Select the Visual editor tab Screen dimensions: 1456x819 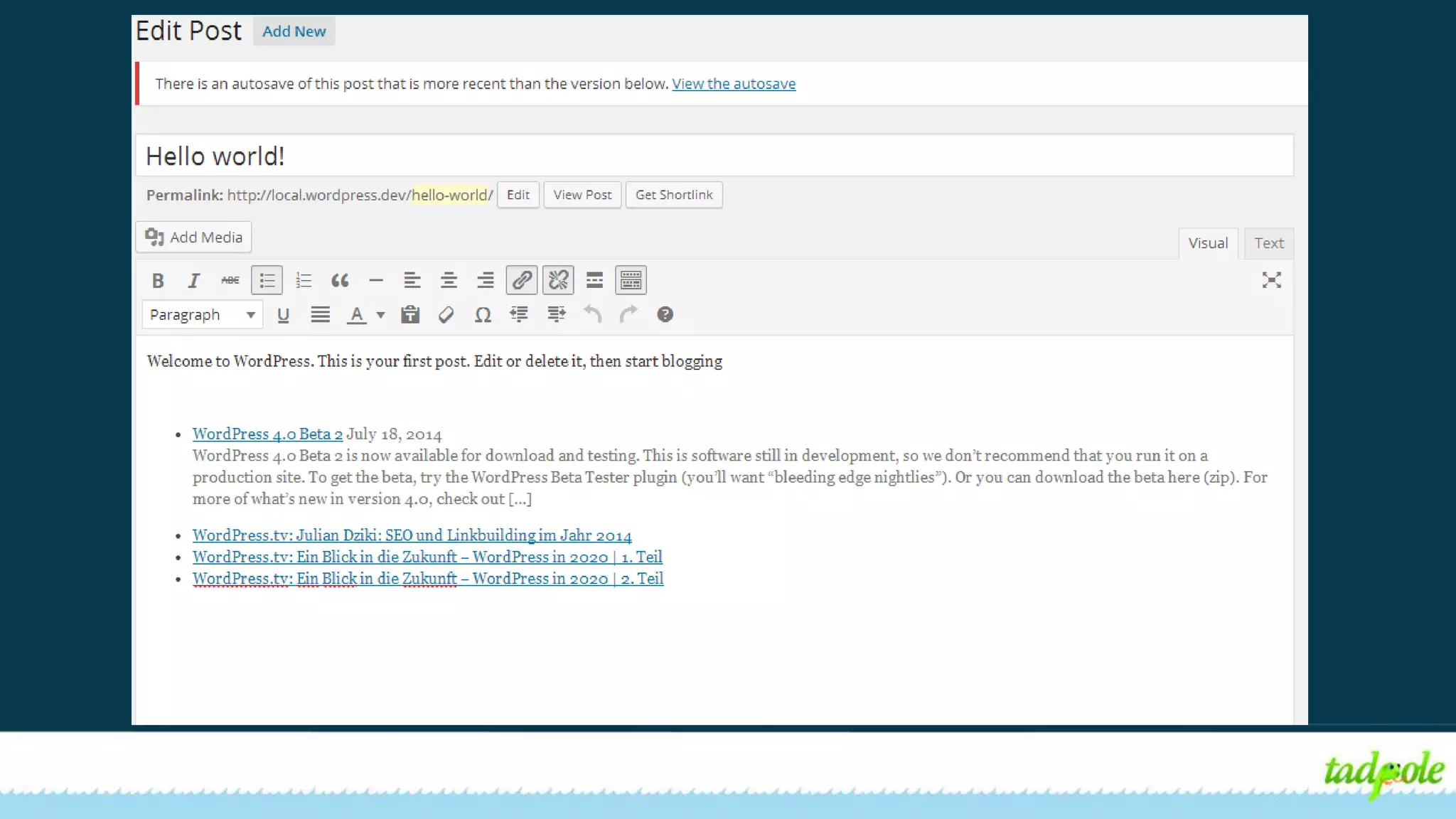tap(1208, 243)
